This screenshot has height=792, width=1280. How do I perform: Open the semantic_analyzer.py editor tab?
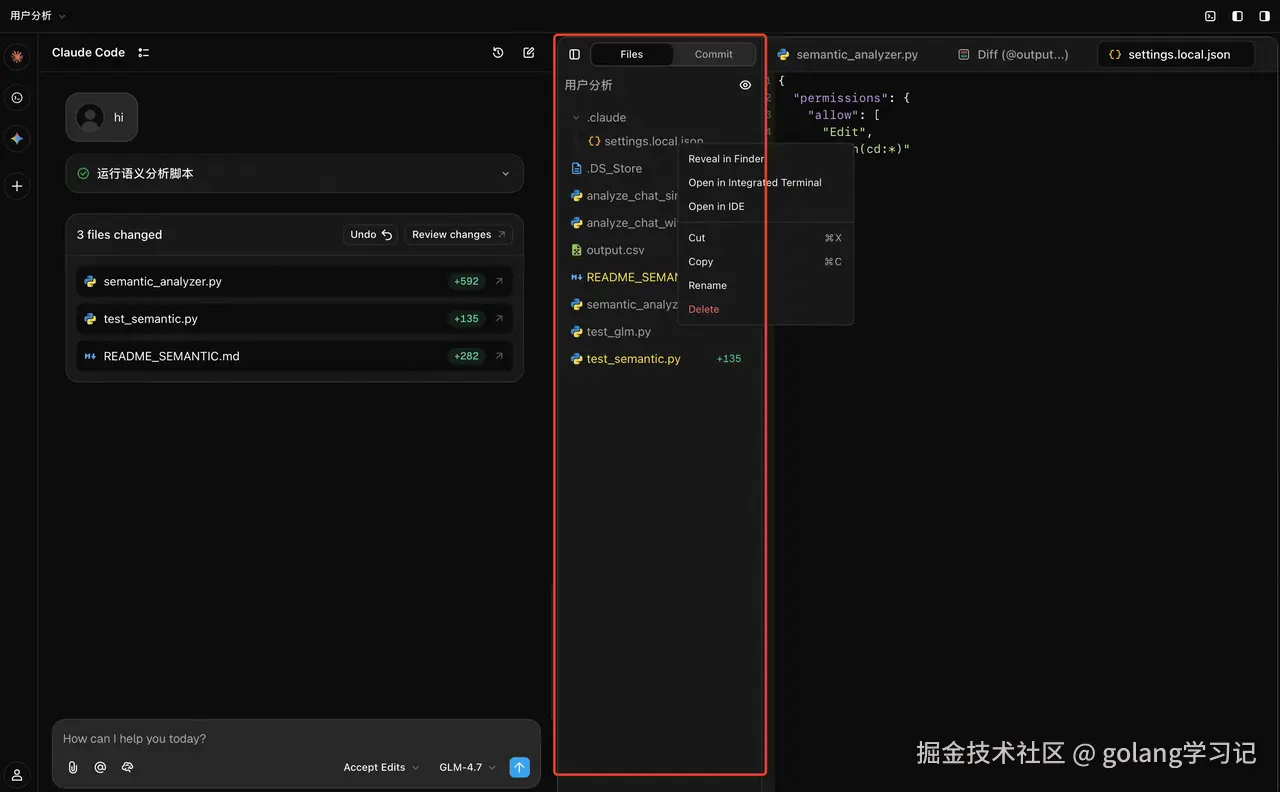click(848, 55)
